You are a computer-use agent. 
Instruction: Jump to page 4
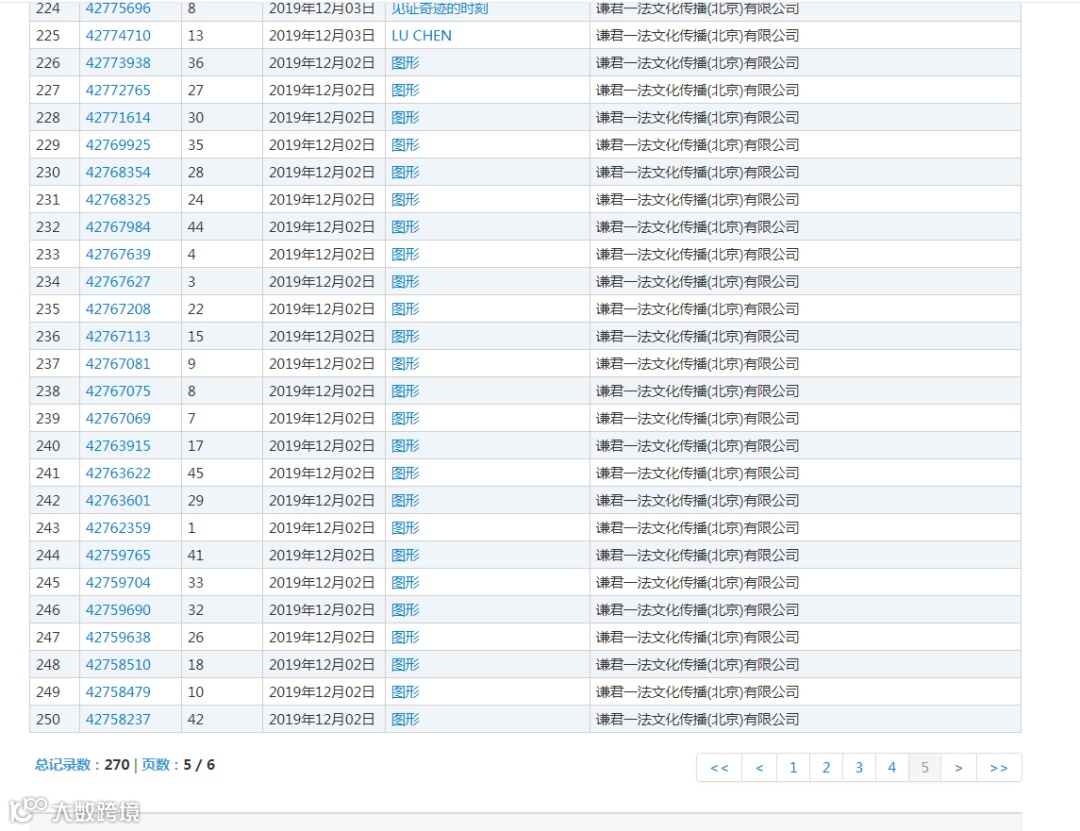click(892, 768)
